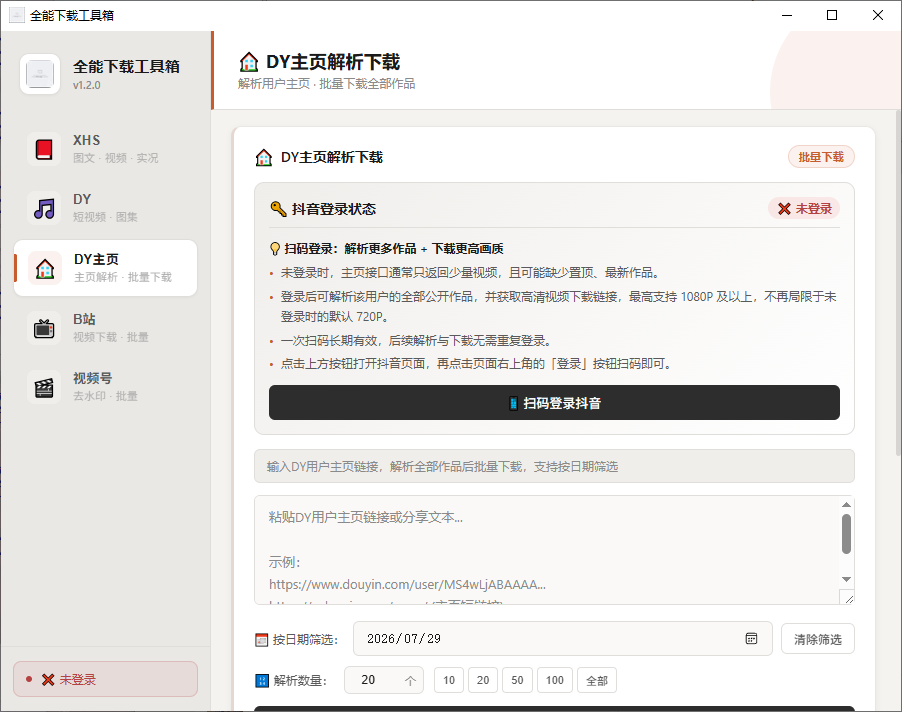902x712 pixels.
Task: Click the clapperboard icon for 视频号
Action: point(44,388)
